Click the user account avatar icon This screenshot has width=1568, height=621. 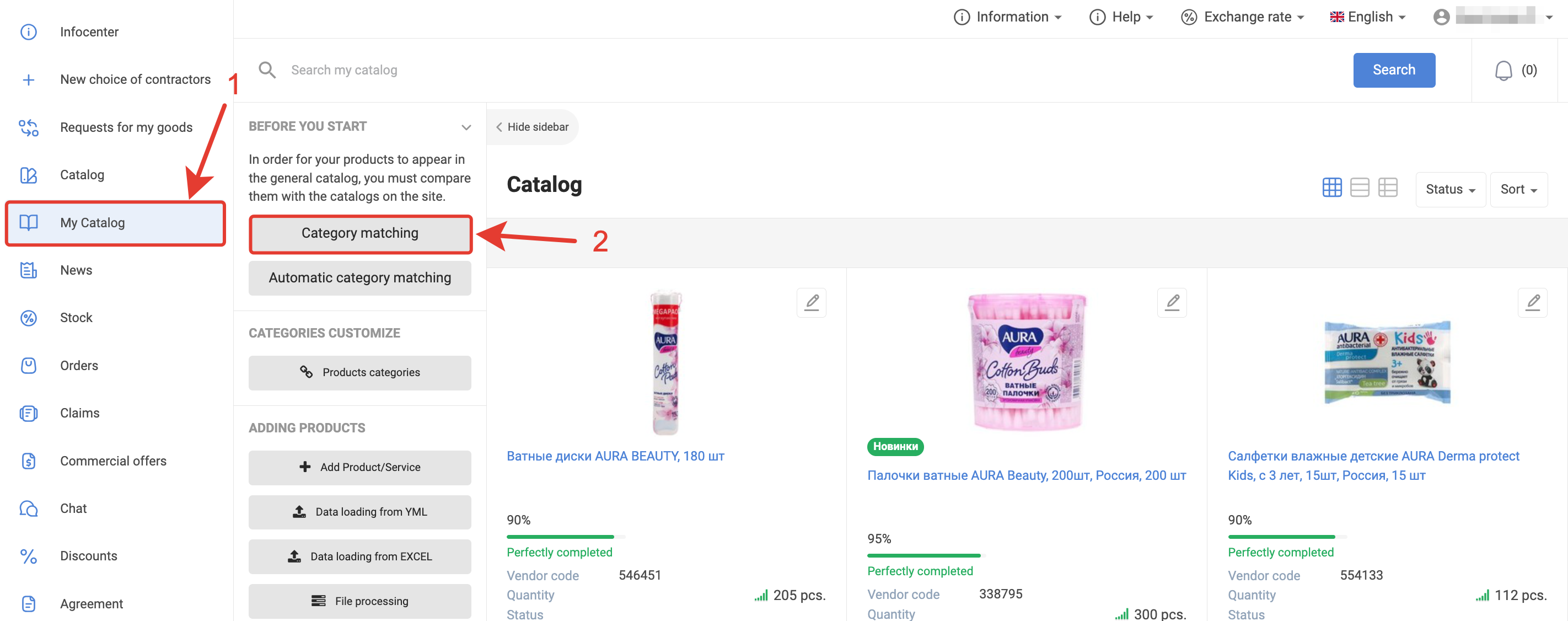(x=1441, y=17)
